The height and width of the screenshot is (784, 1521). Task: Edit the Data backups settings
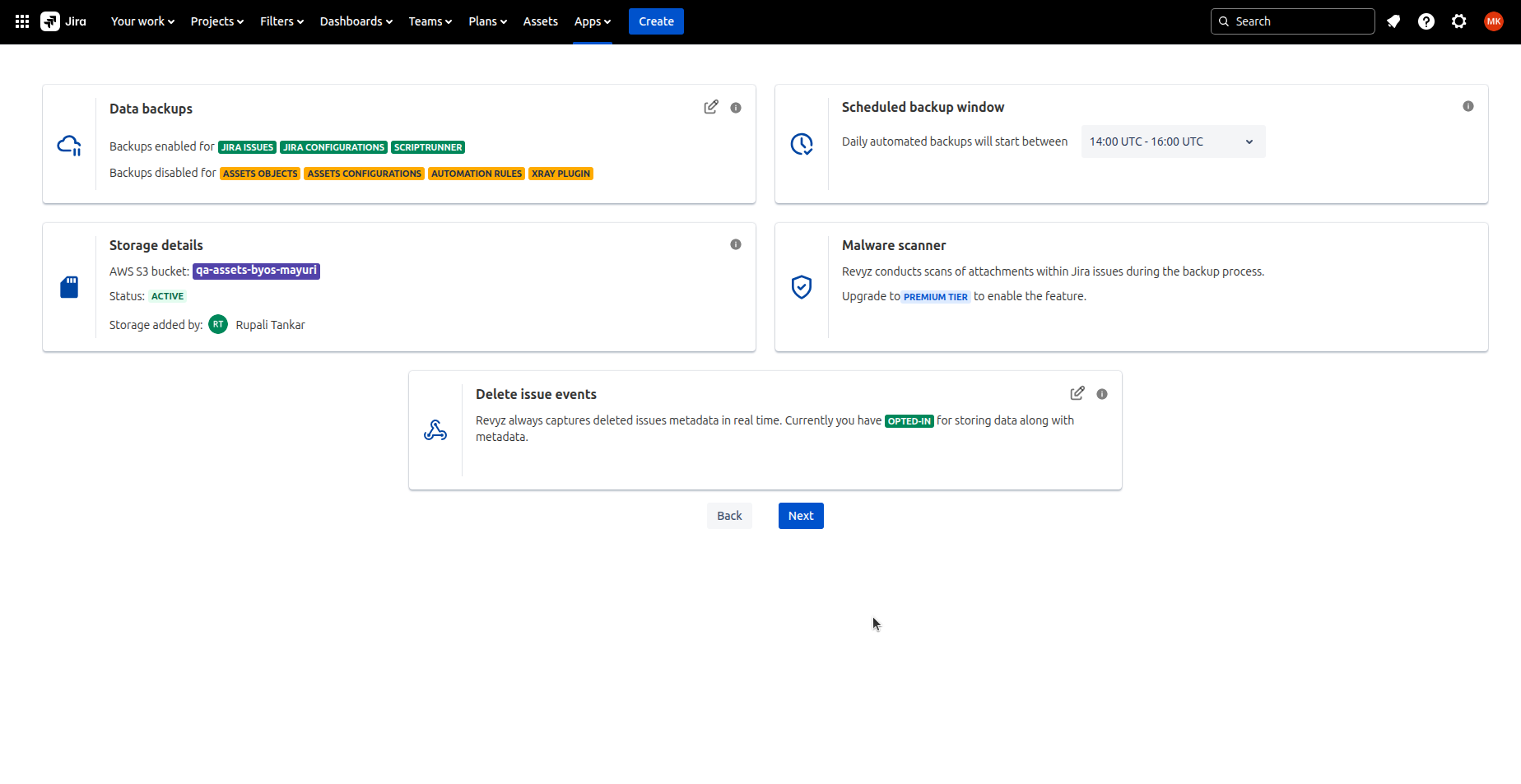pyautogui.click(x=711, y=107)
